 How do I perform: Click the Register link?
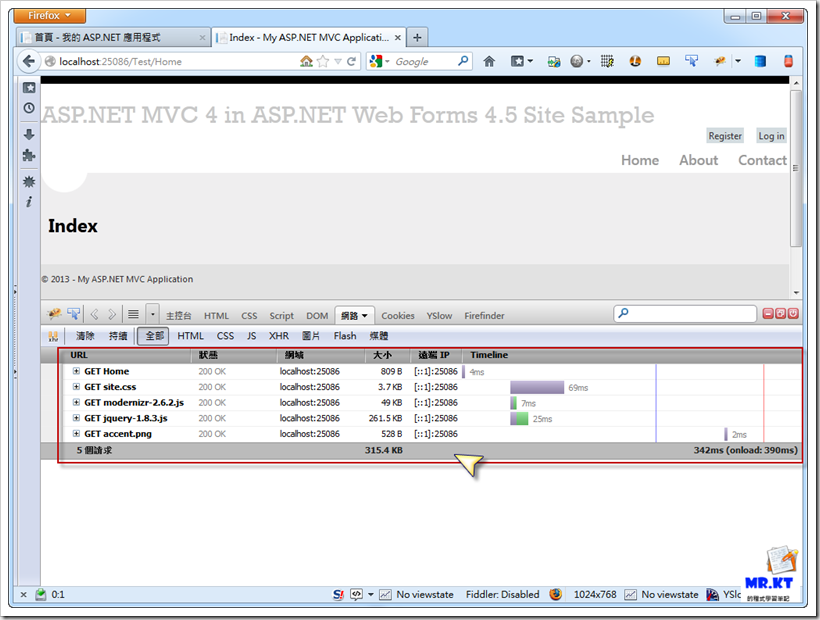[x=725, y=136]
